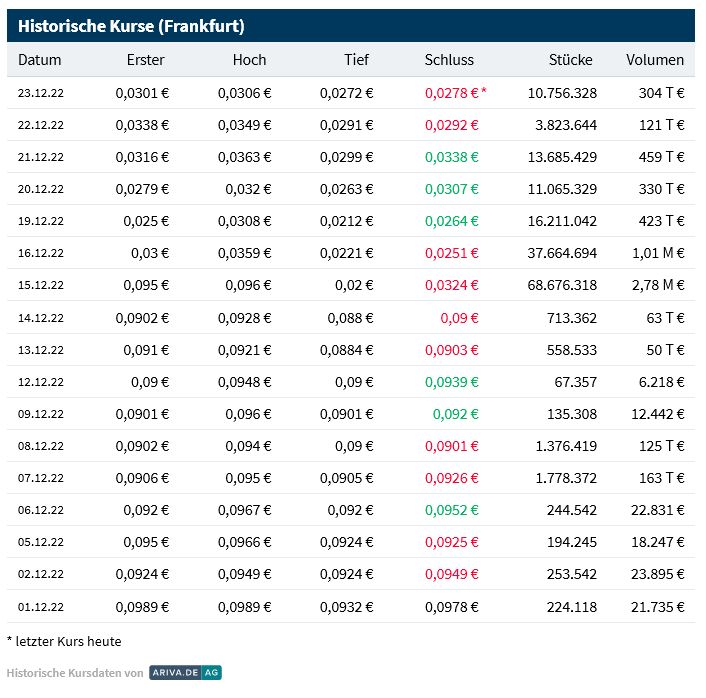Click the Erster column header

pyautogui.click(x=146, y=60)
